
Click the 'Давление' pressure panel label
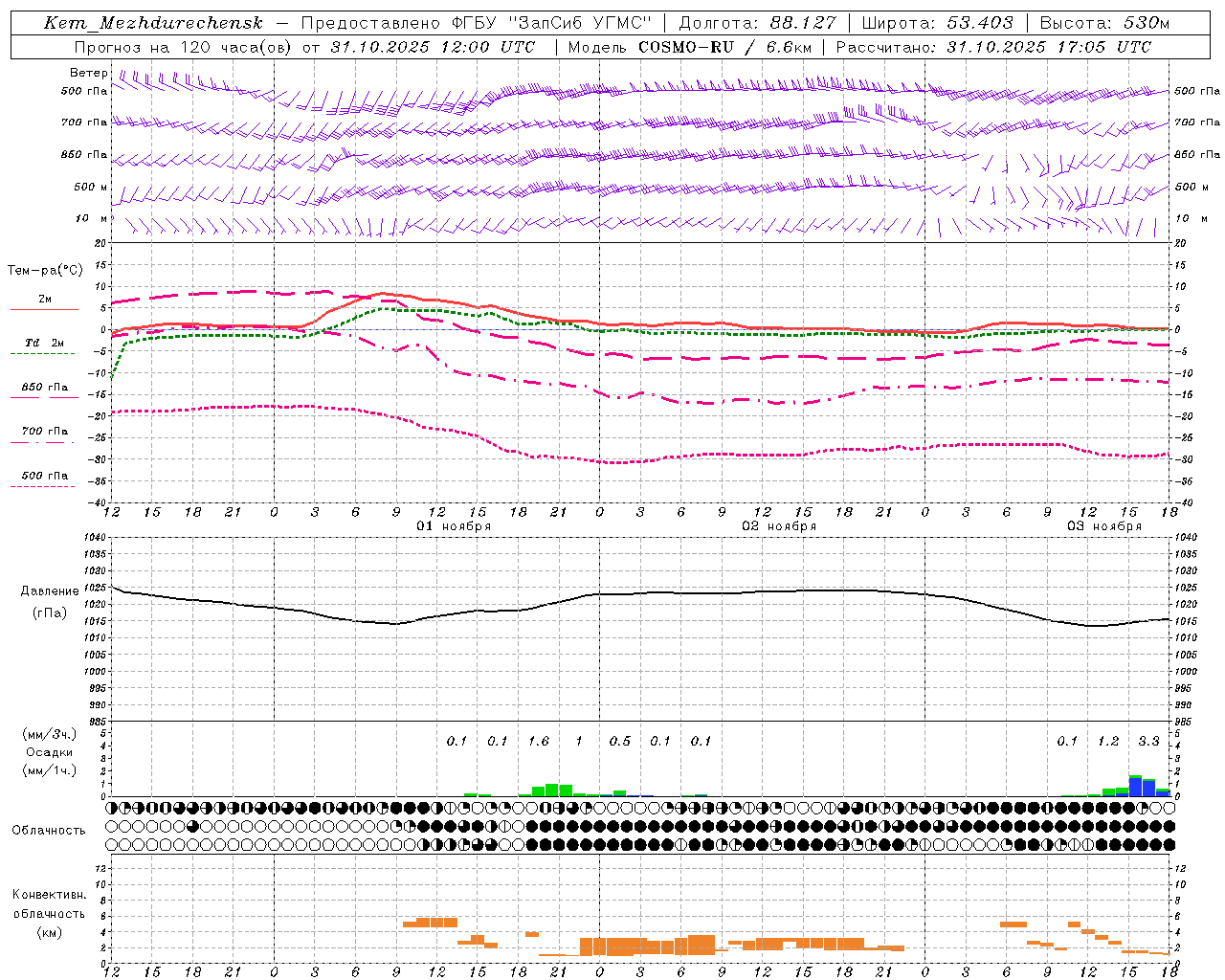click(x=50, y=591)
